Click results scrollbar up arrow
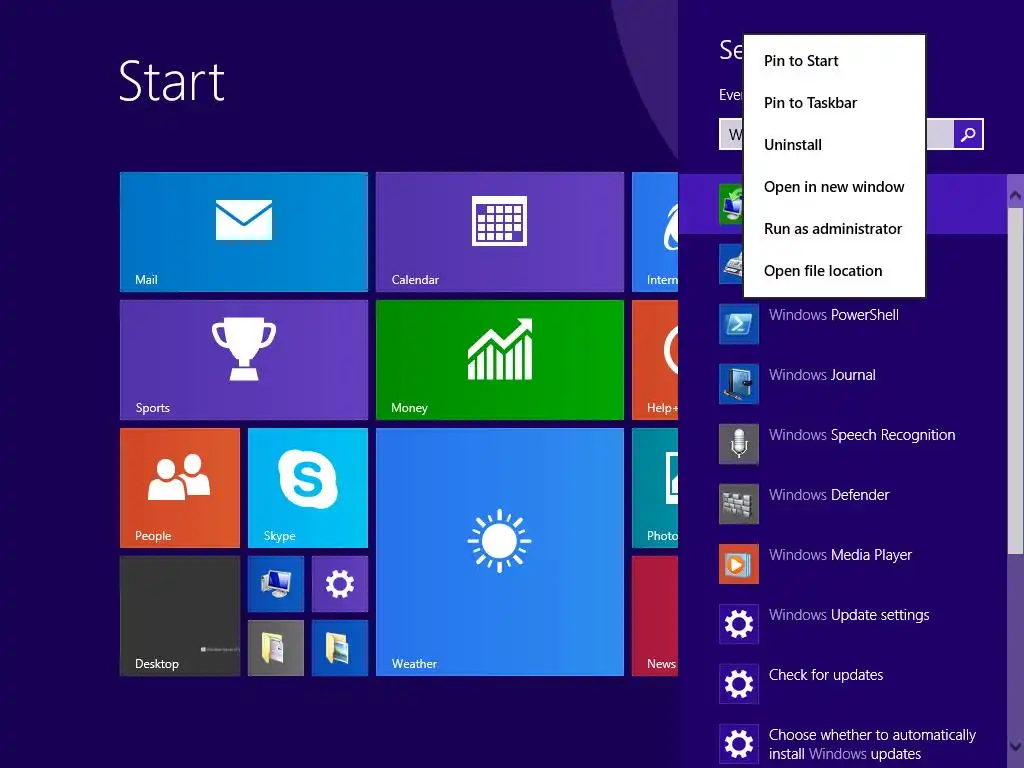 tap(1015, 195)
